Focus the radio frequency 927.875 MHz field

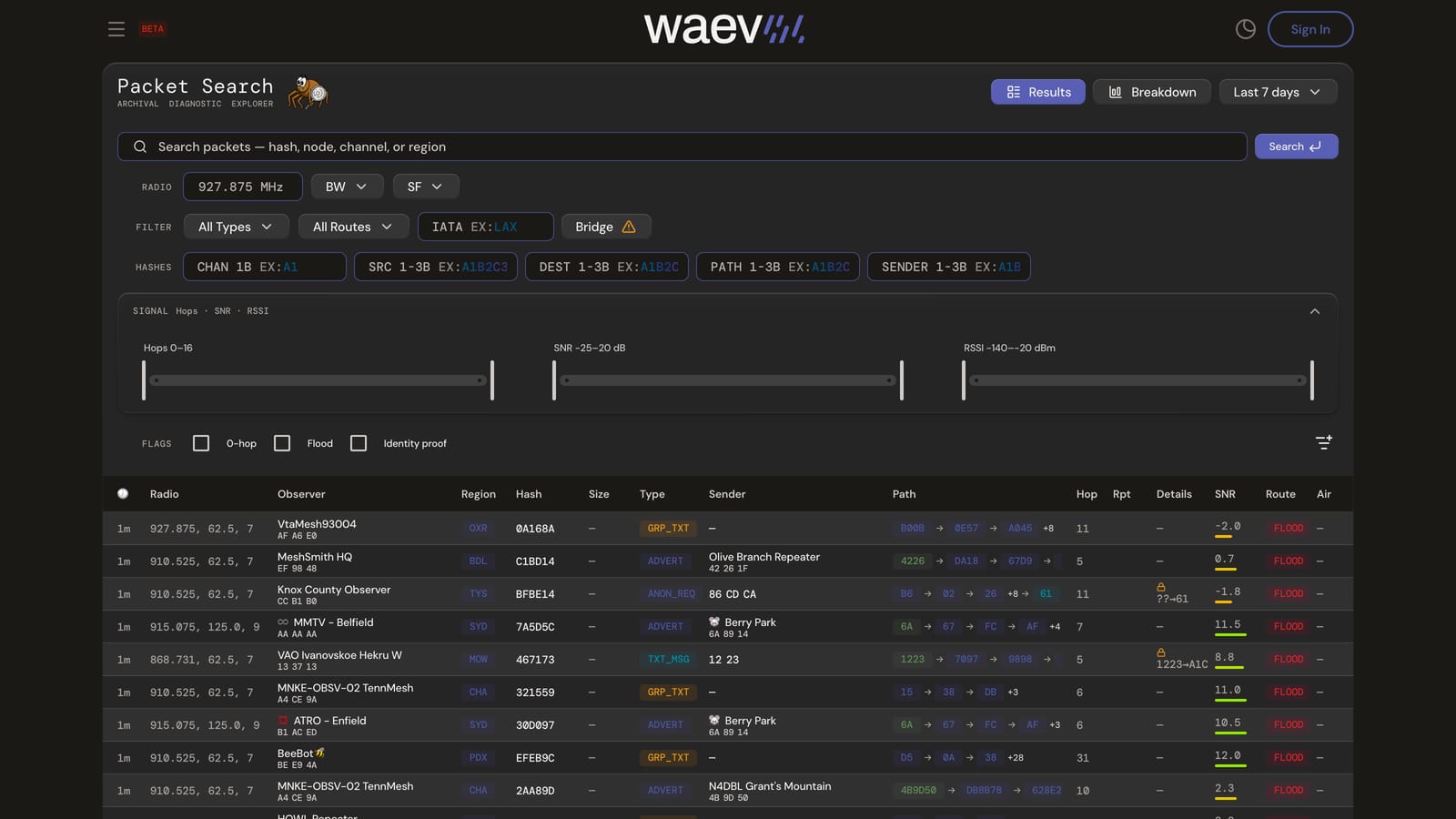(241, 187)
